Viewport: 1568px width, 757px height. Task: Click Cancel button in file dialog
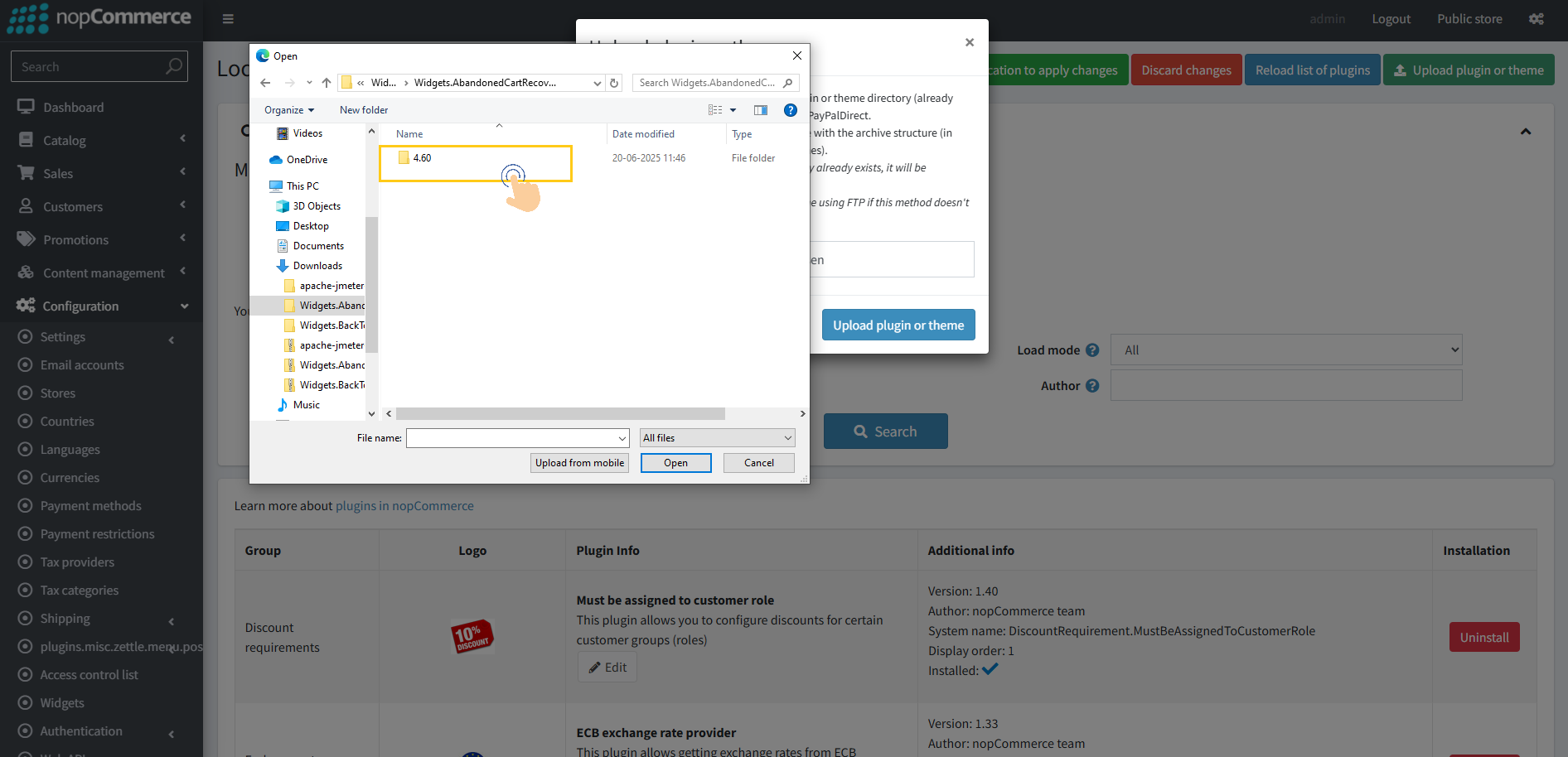[759, 463]
